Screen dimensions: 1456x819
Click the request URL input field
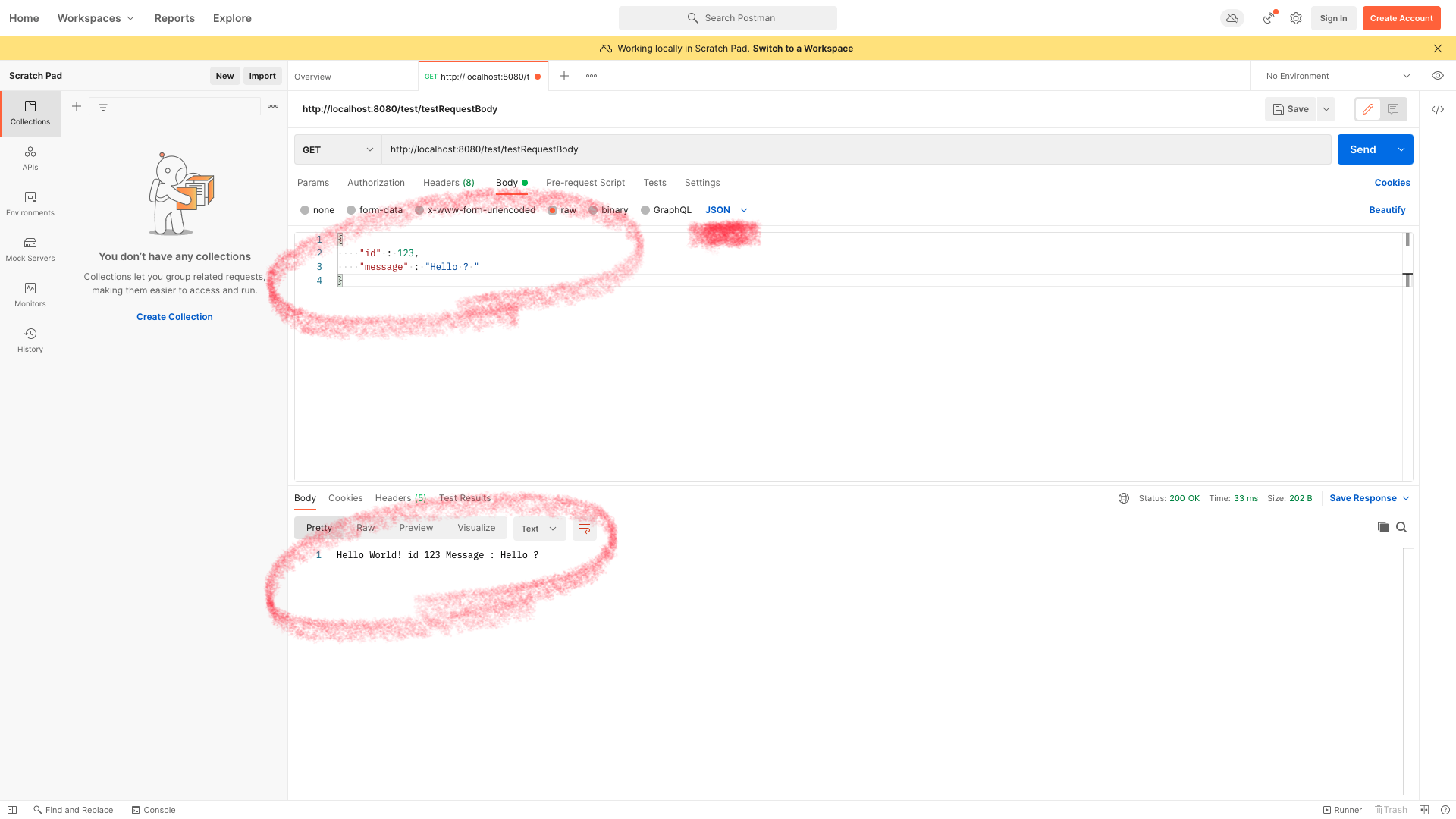(855, 149)
